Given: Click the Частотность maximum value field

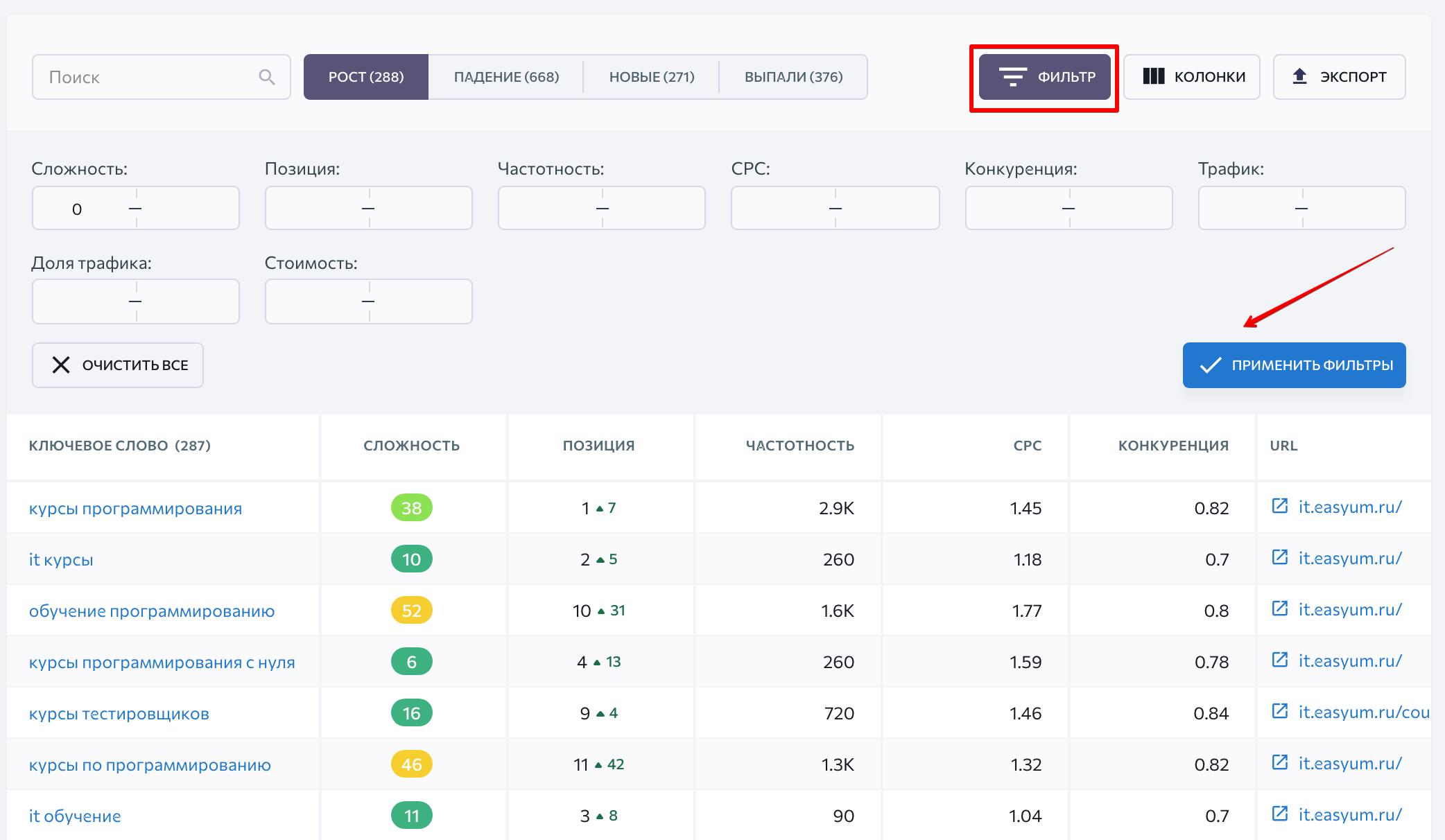Looking at the screenshot, I should [x=656, y=209].
